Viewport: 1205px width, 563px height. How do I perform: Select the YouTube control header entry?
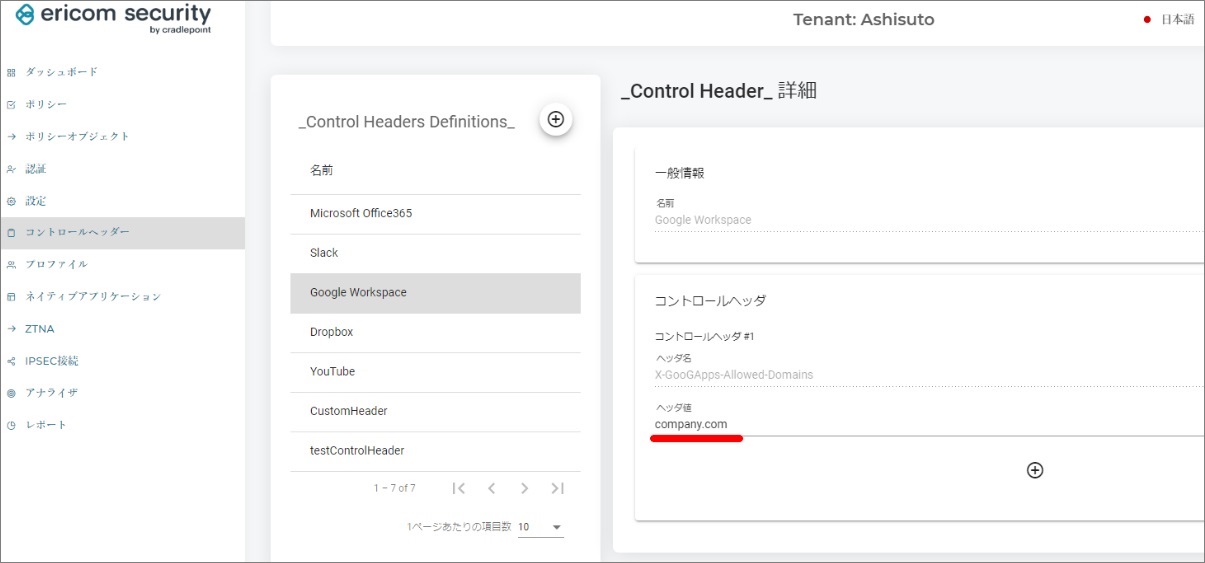[332, 371]
